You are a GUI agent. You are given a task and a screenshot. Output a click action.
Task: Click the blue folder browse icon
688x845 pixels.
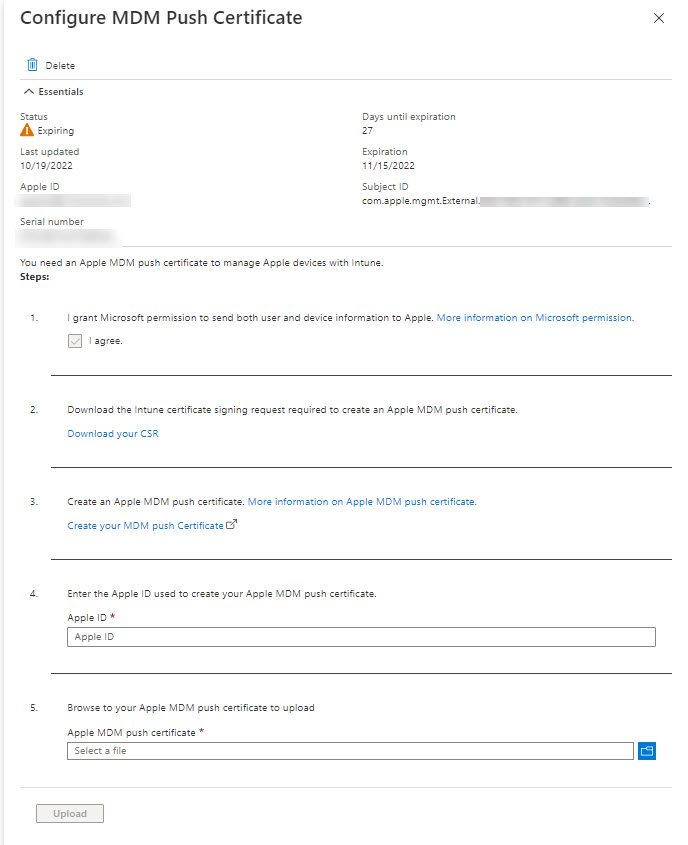pos(646,751)
